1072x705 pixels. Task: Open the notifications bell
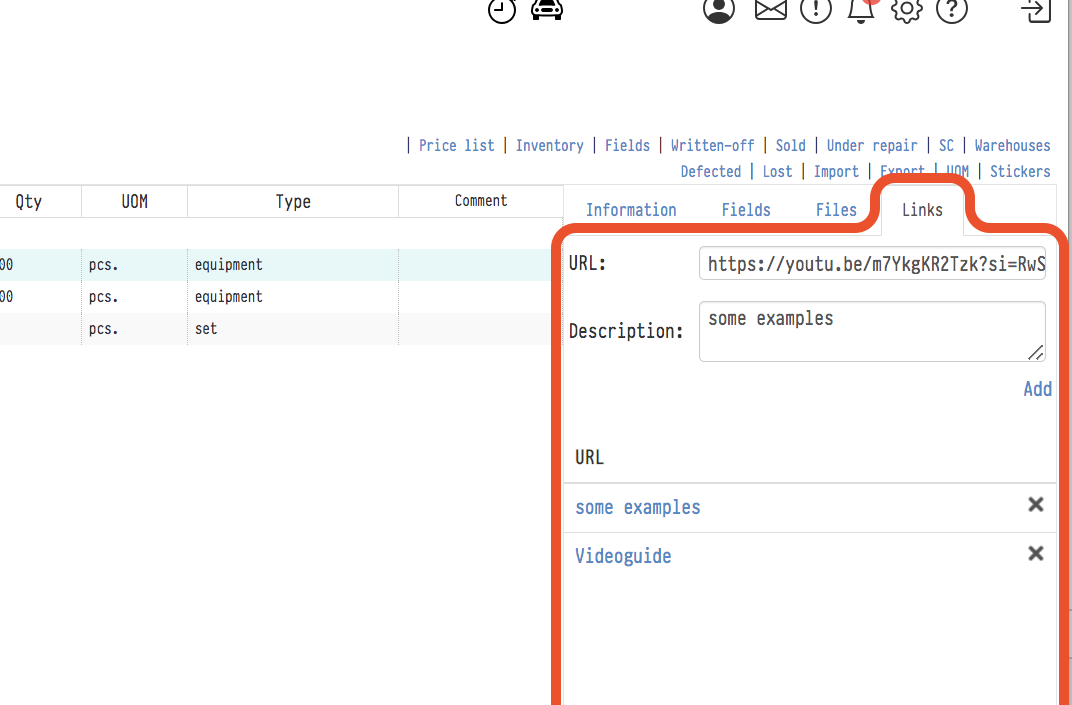point(860,9)
